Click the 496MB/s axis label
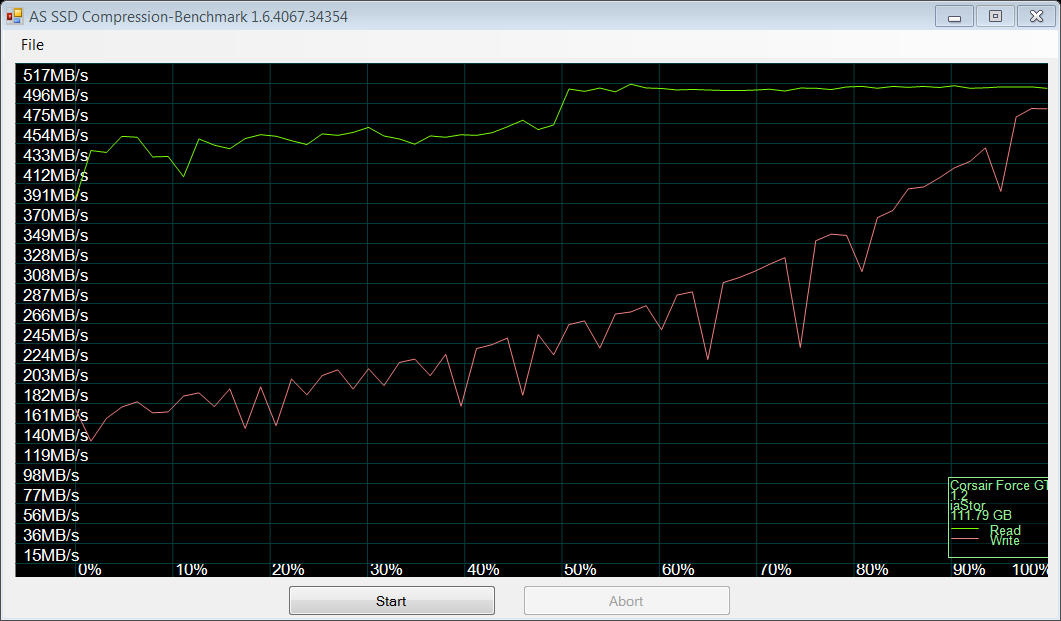The height and width of the screenshot is (621, 1061). (55, 95)
